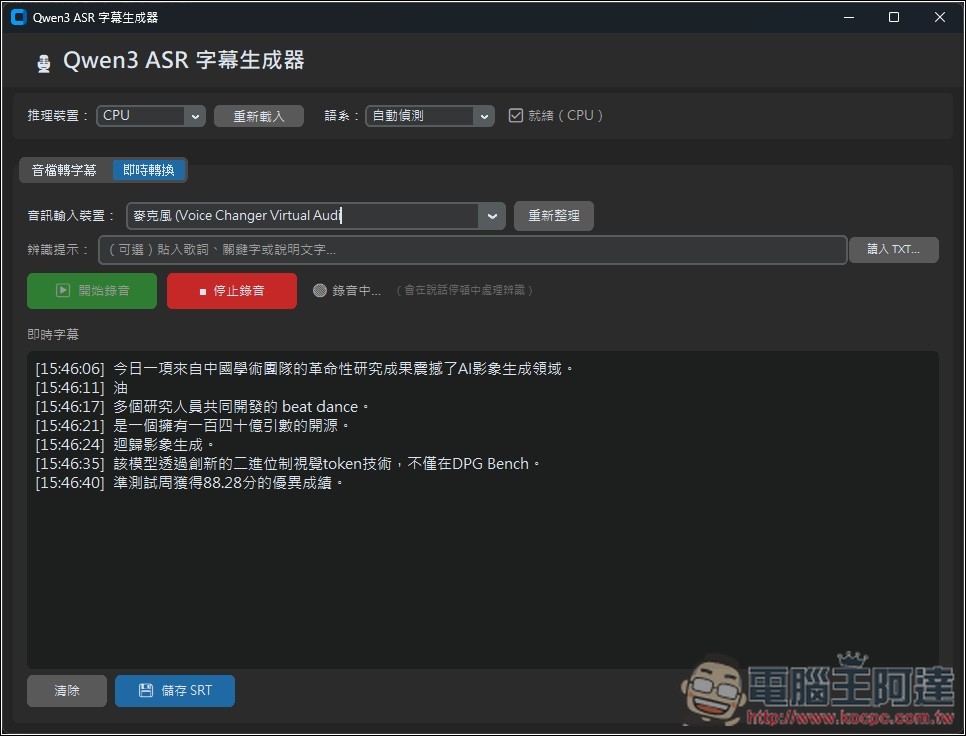This screenshot has width=966, height=736.
Task: Click the subtitle line timestamped 15:46:06
Action: (305, 369)
